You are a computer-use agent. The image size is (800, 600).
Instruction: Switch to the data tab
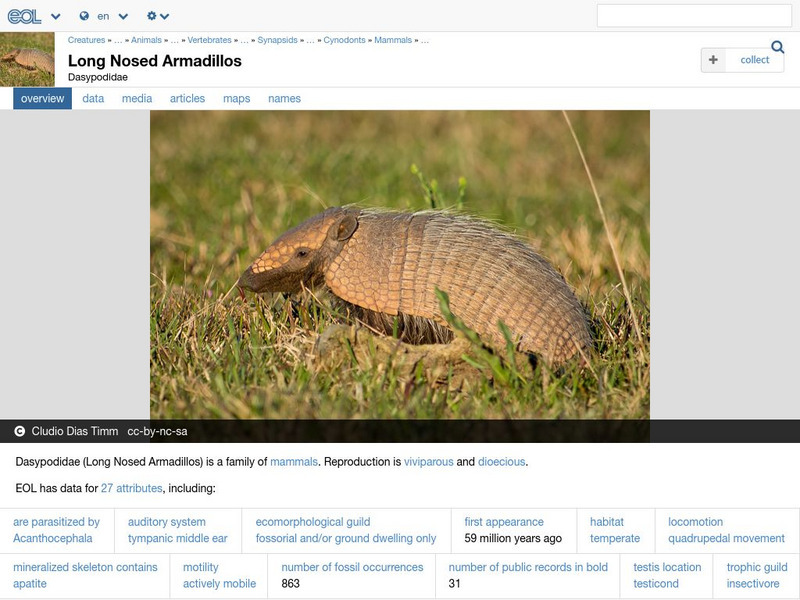[93, 99]
